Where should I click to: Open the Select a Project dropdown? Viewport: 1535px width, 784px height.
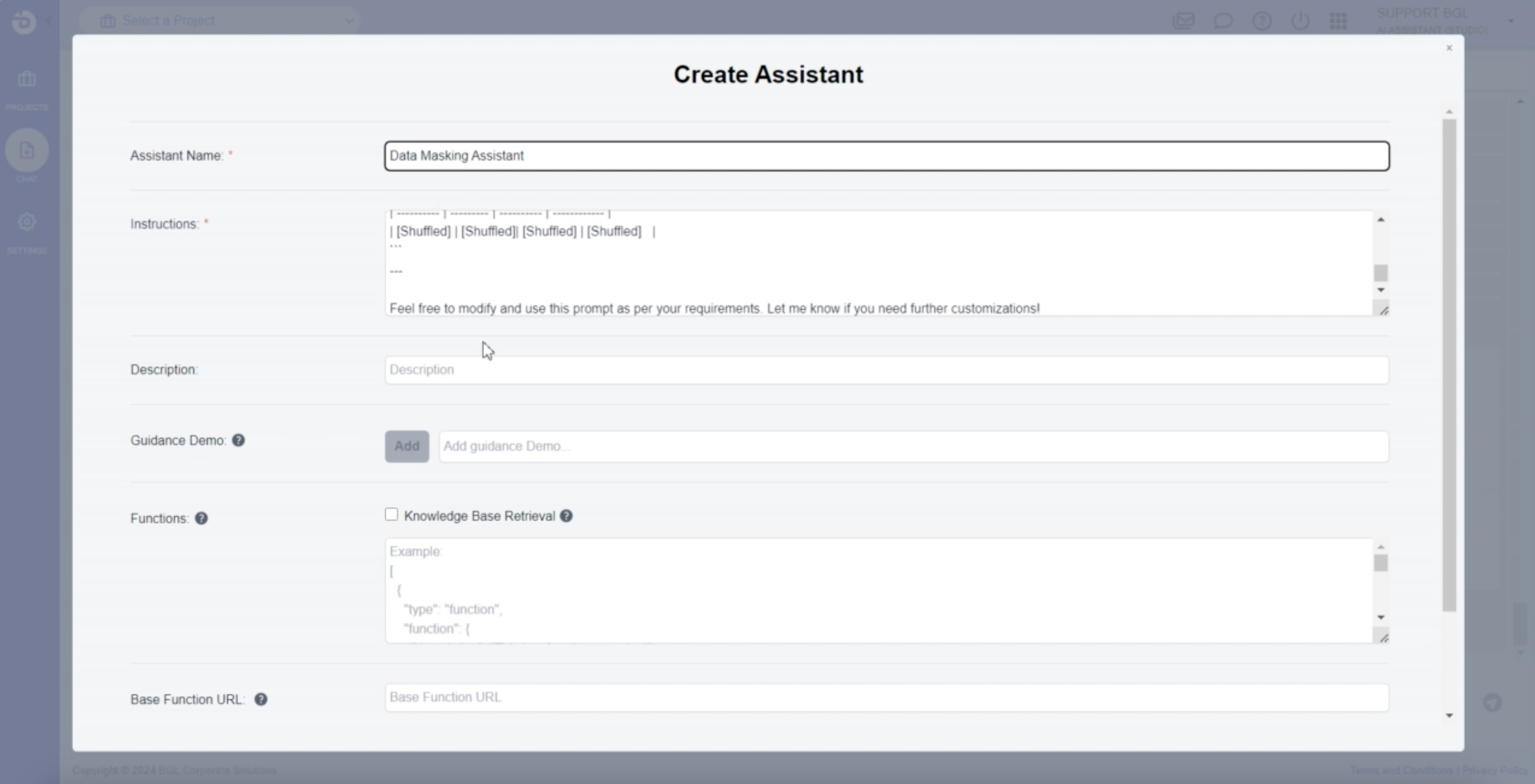click(x=219, y=21)
